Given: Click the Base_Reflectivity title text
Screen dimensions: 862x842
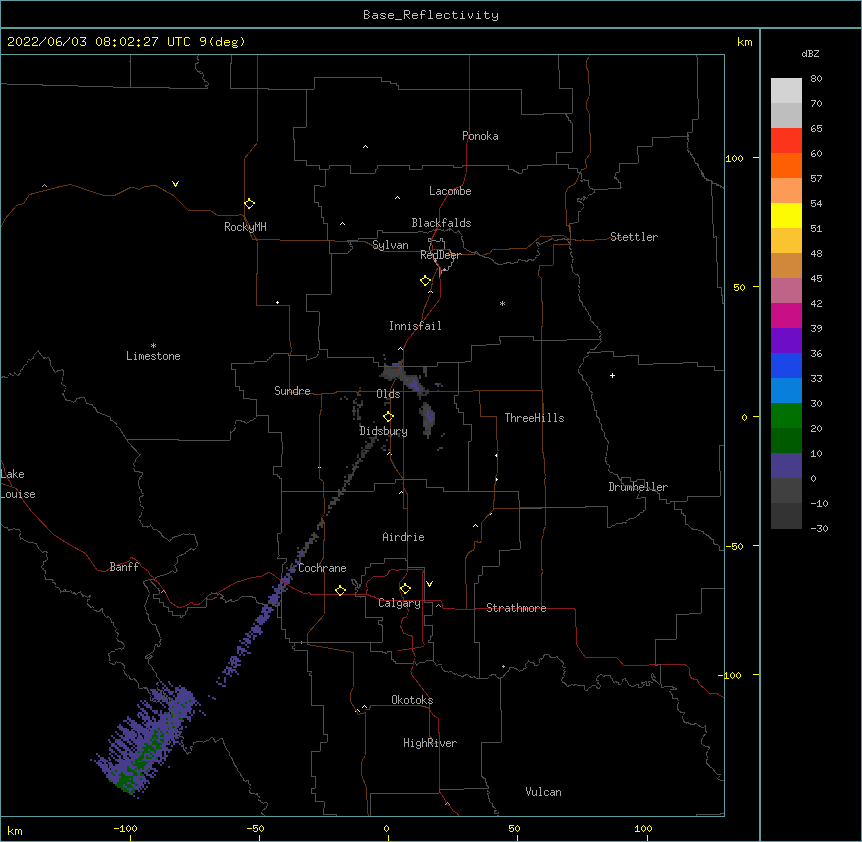Looking at the screenshot, I should pyautogui.click(x=431, y=15).
